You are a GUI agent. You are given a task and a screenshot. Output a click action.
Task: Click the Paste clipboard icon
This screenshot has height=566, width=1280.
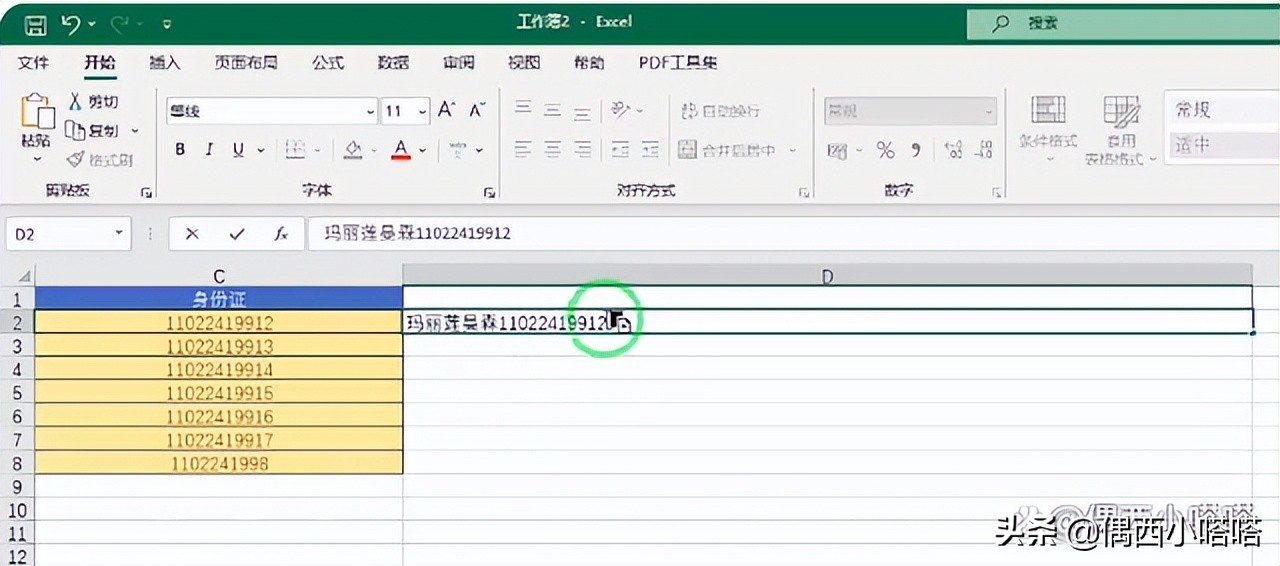click(x=38, y=111)
